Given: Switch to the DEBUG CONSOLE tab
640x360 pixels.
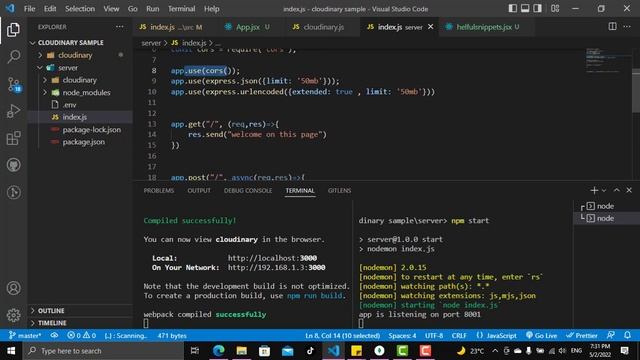Looking at the screenshot, I should tap(248, 191).
